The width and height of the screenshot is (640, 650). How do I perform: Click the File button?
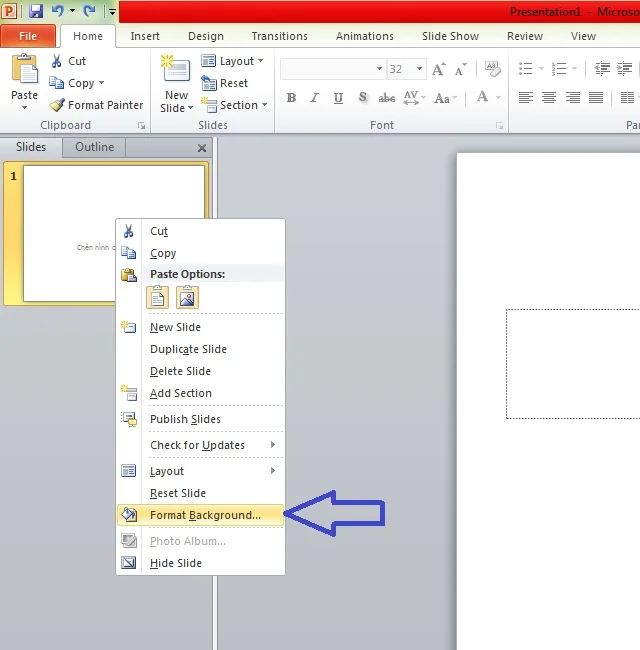[28, 37]
